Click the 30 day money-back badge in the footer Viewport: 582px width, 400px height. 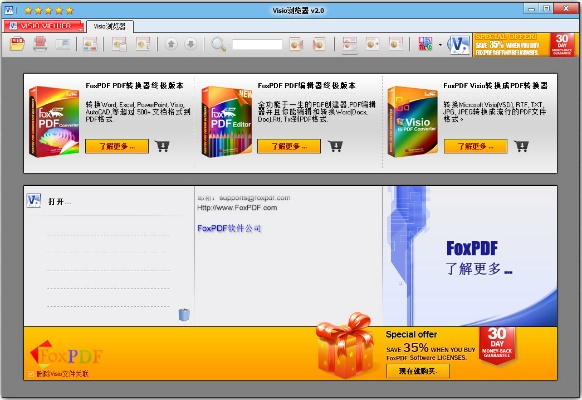(x=497, y=346)
